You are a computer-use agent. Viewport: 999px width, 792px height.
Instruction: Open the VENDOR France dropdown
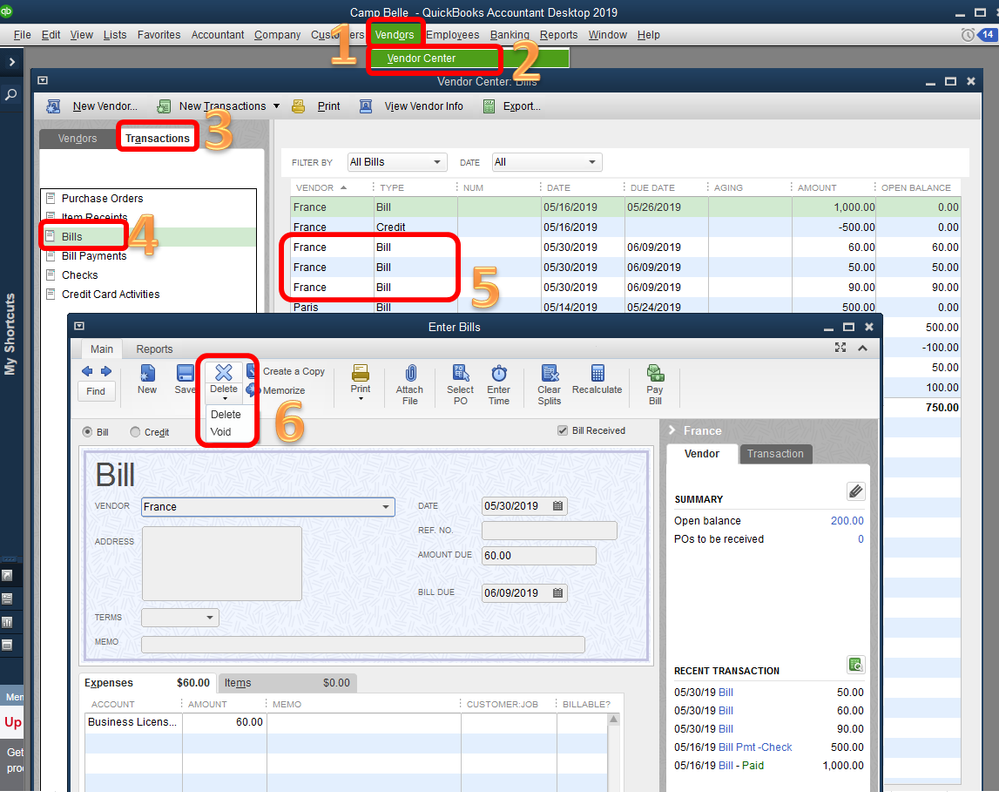(x=268, y=507)
